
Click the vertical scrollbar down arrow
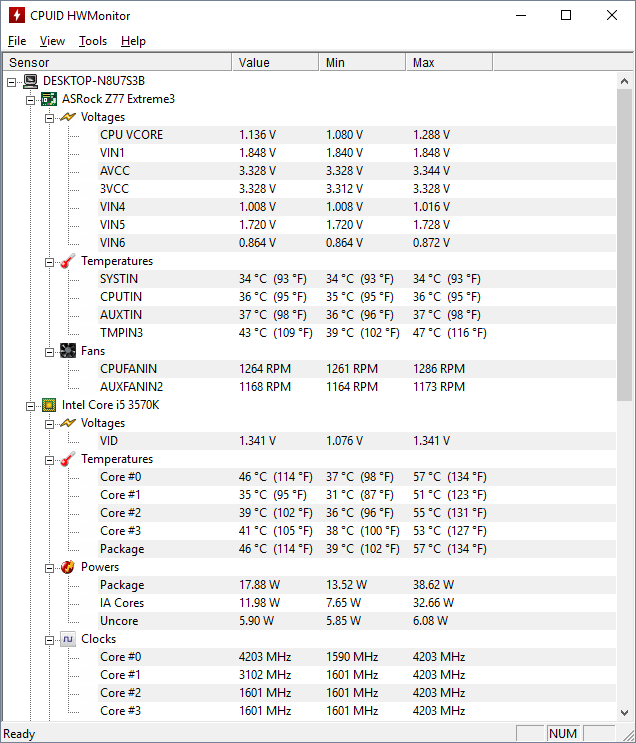click(626, 712)
